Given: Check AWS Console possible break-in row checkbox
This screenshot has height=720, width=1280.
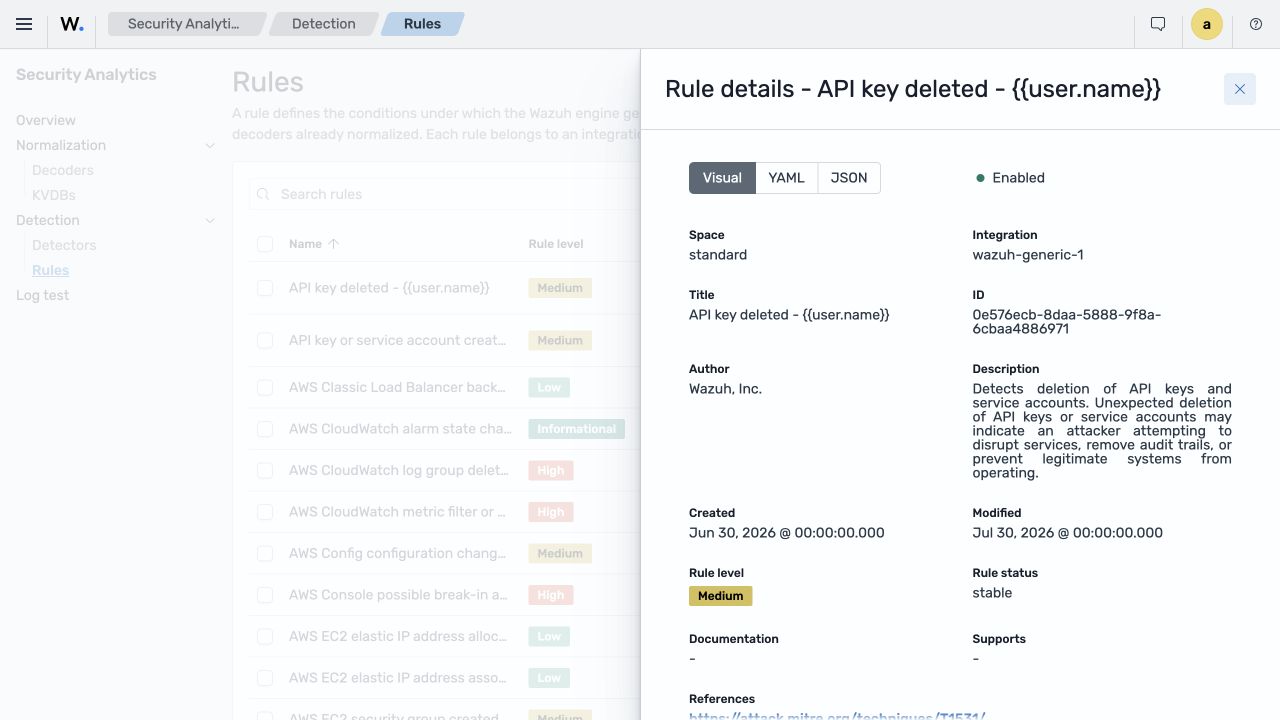Looking at the screenshot, I should click(x=265, y=595).
